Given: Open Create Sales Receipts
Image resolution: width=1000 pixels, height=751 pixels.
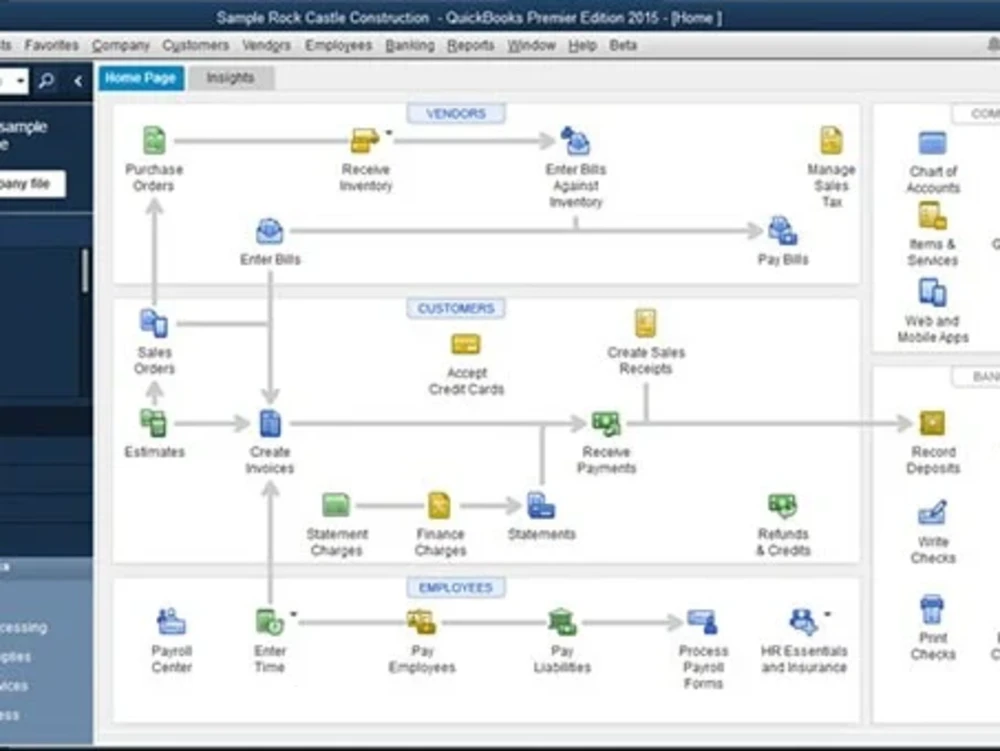Looking at the screenshot, I should [x=645, y=323].
